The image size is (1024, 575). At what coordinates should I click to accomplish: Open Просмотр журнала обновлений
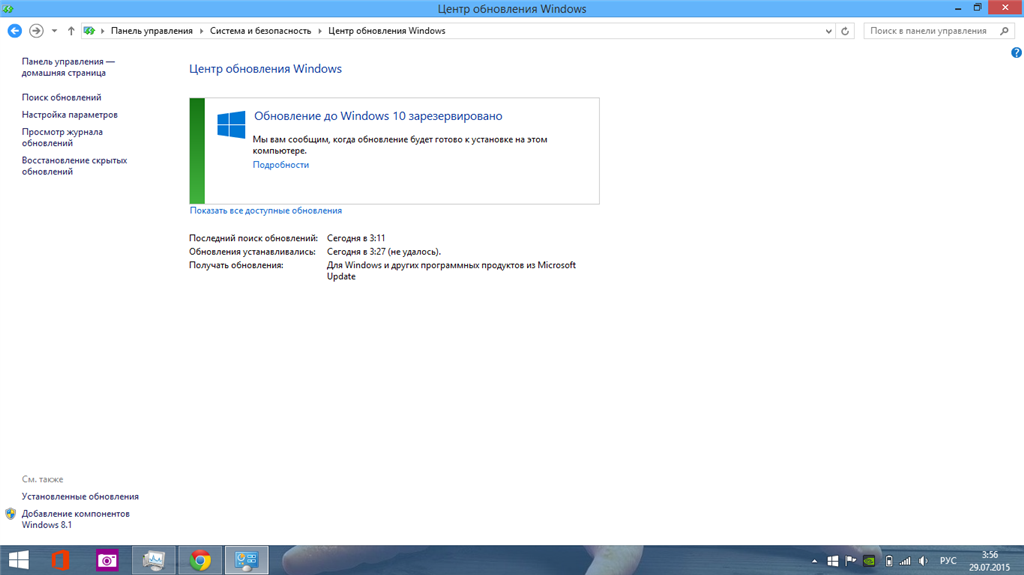point(62,137)
